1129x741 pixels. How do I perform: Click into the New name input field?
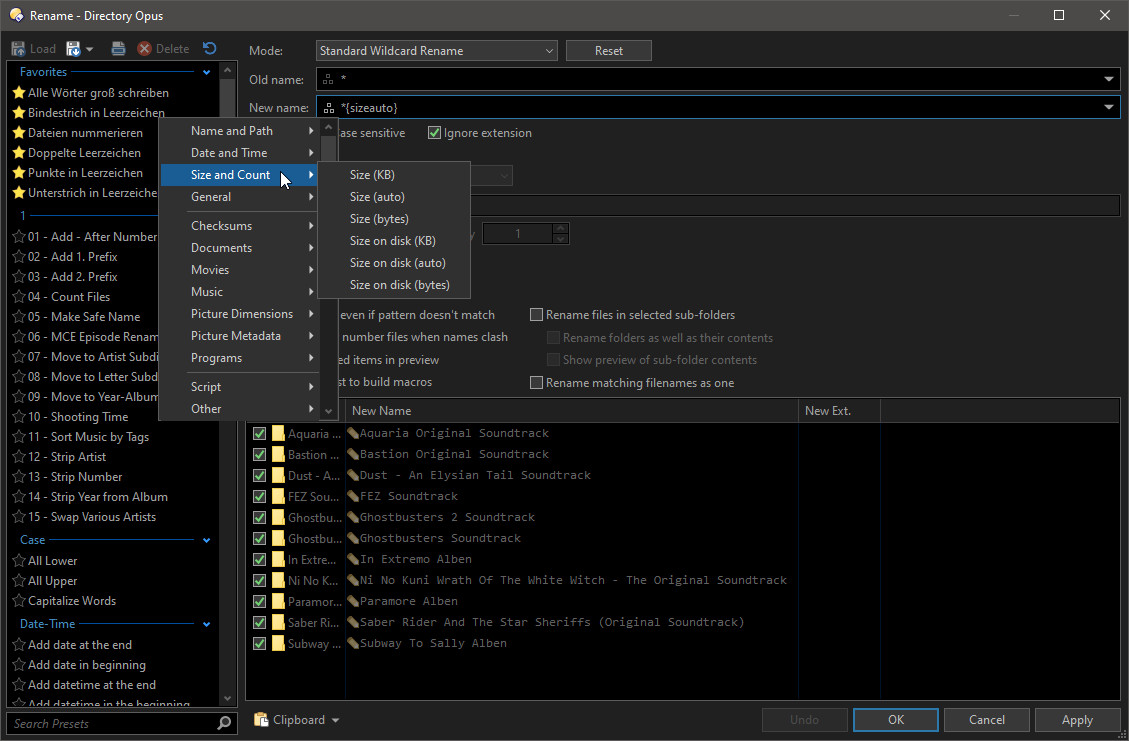(718, 108)
